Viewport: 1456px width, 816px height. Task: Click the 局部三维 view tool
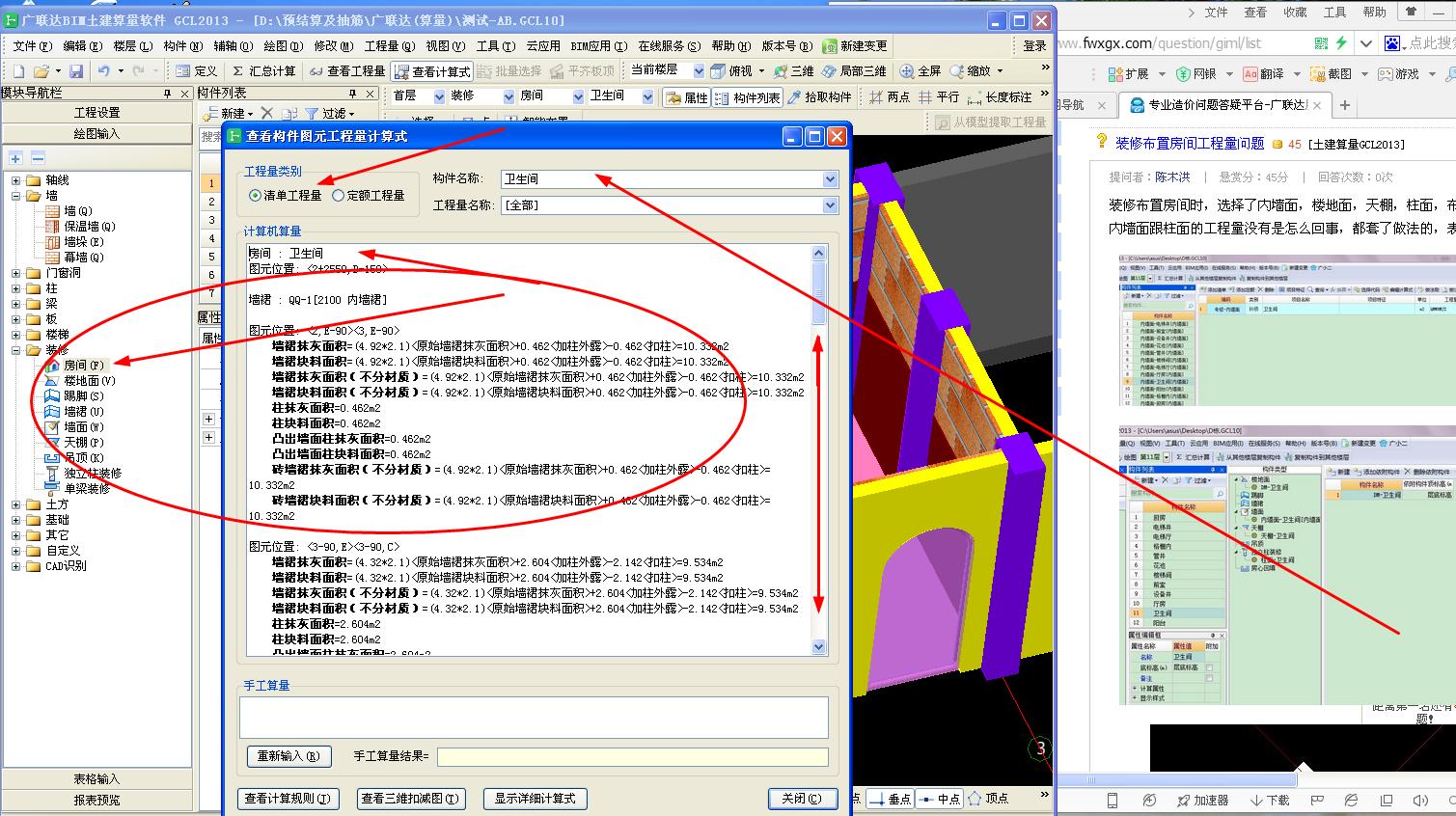(x=855, y=71)
